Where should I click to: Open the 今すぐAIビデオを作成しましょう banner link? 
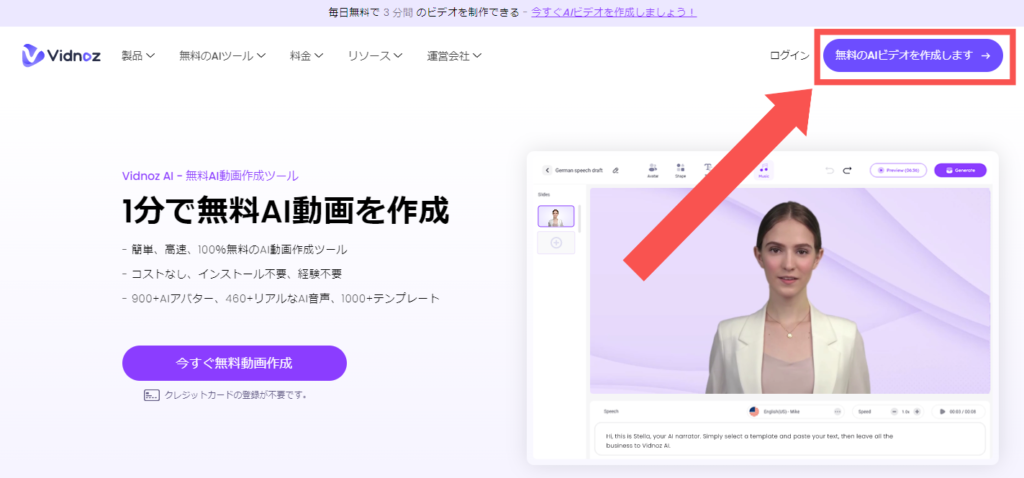click(x=614, y=12)
